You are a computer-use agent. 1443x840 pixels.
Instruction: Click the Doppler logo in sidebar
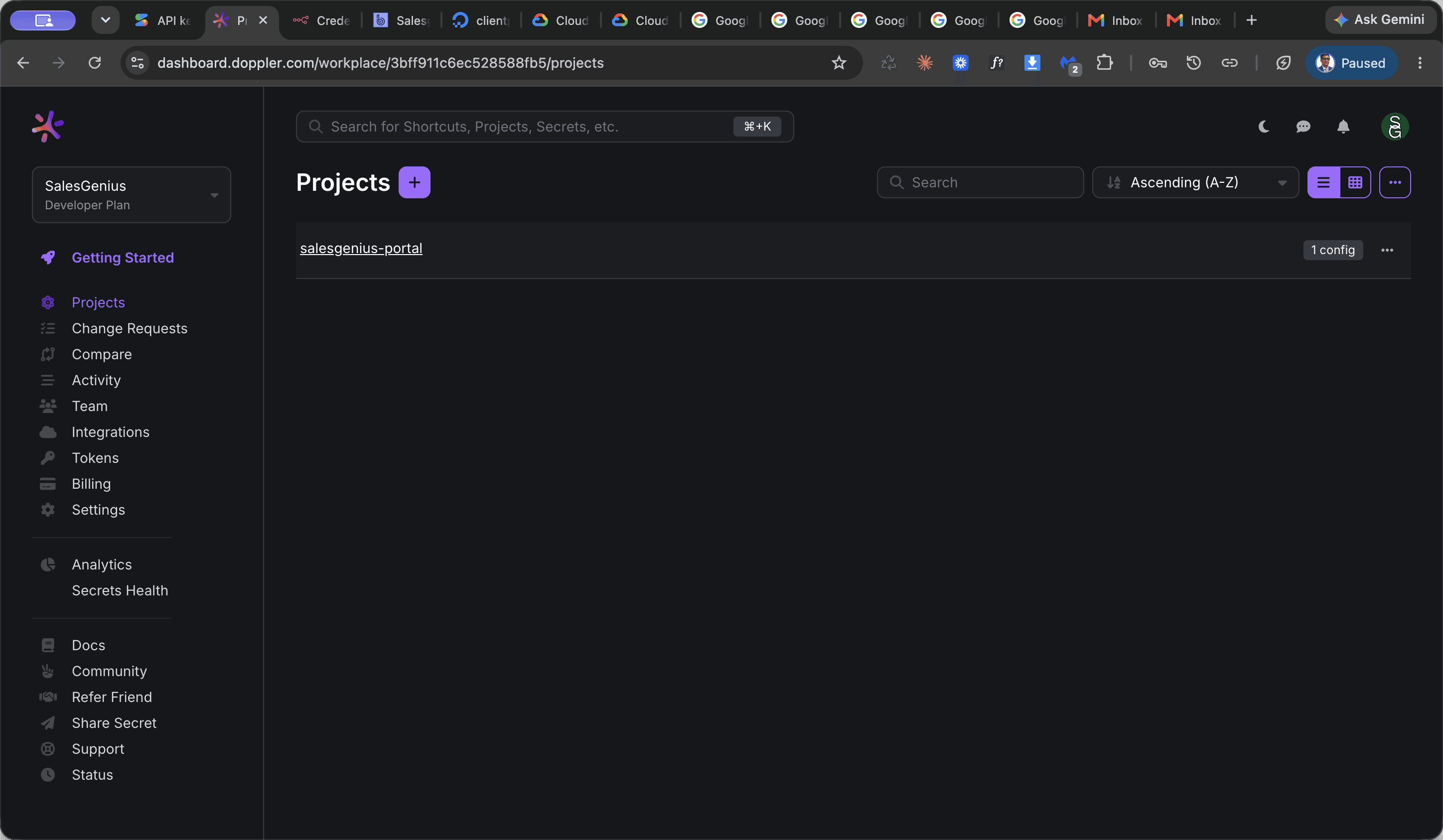pyautogui.click(x=47, y=127)
